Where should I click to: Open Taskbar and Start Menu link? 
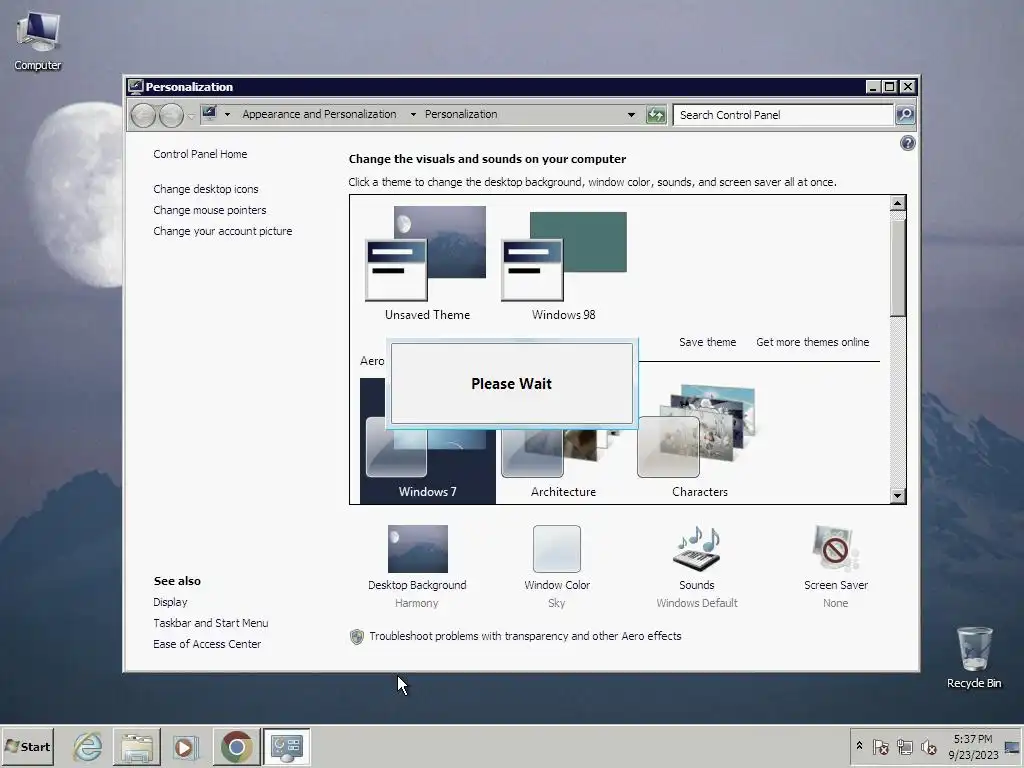[211, 623]
